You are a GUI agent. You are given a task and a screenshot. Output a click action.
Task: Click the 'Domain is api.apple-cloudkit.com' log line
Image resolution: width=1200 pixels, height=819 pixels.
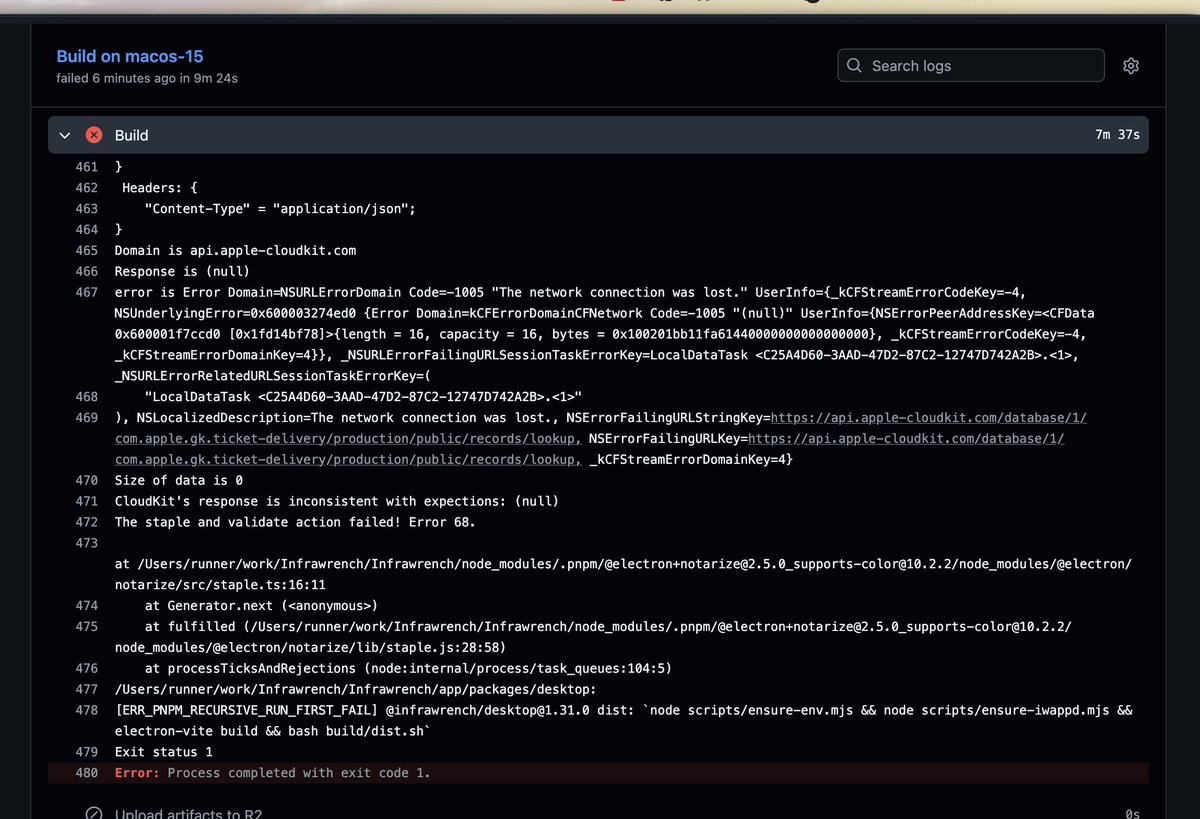235,250
